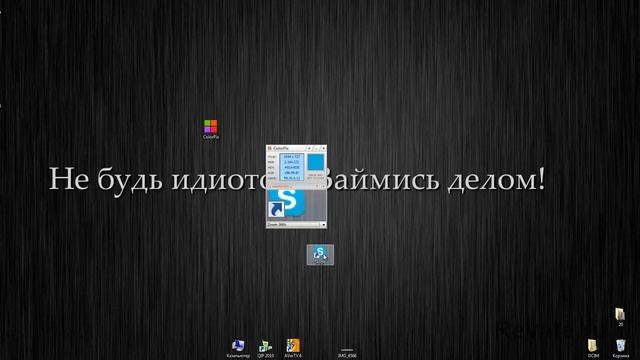Launch the AVerTV 6 shortcut
This screenshot has width=640, height=360.
(293, 349)
